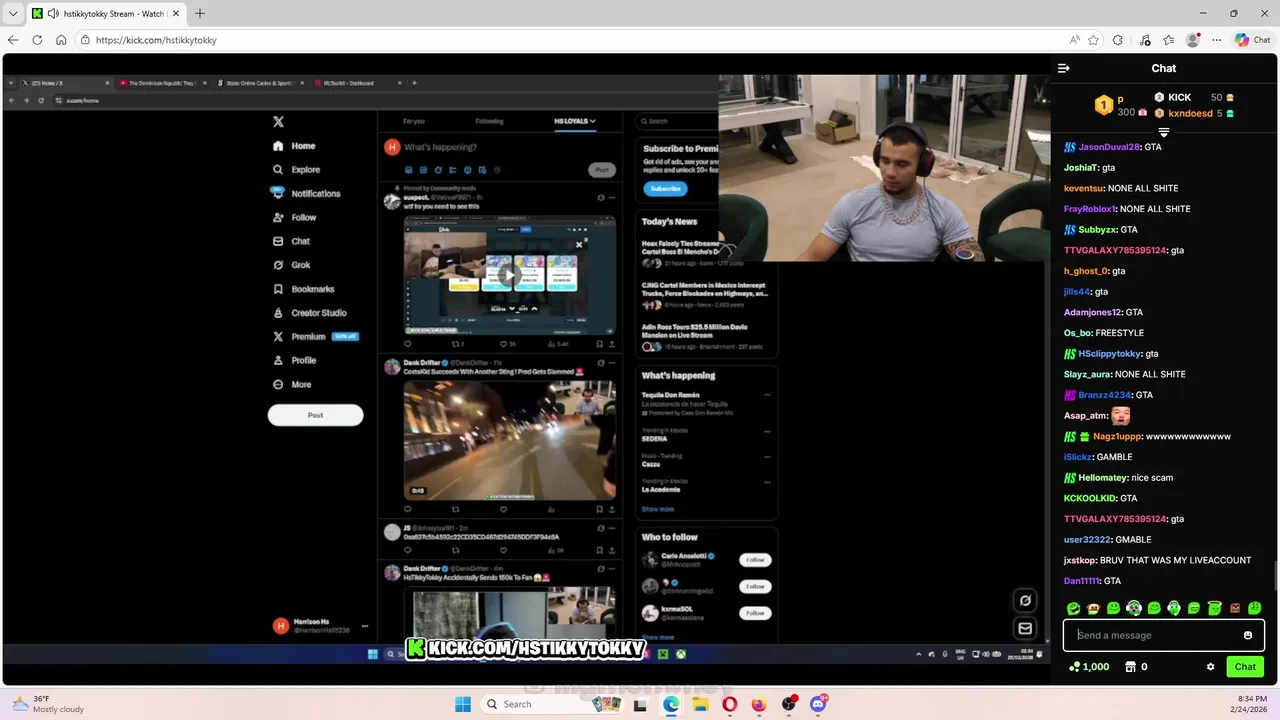Mute audio on the hstikkytokky tab
The width and height of the screenshot is (1280, 720).
click(52, 14)
